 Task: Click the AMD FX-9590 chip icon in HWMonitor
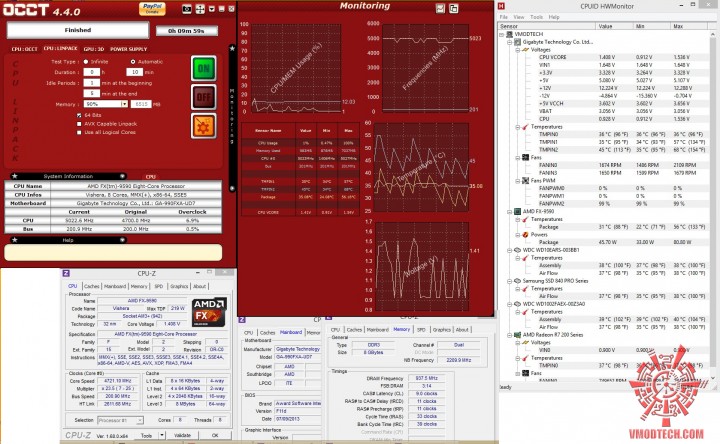pyautogui.click(x=518, y=212)
